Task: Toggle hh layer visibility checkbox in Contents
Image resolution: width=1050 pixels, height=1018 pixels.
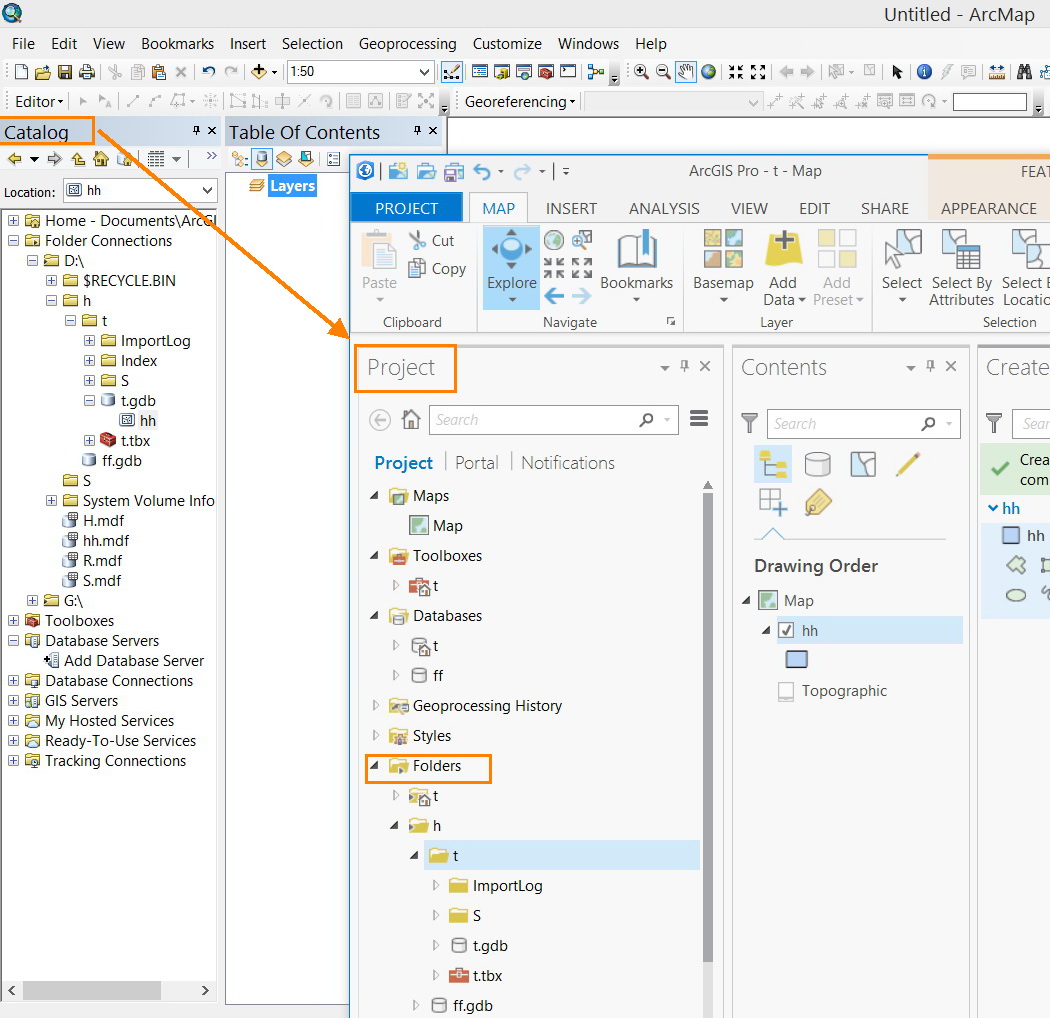Action: (x=786, y=630)
